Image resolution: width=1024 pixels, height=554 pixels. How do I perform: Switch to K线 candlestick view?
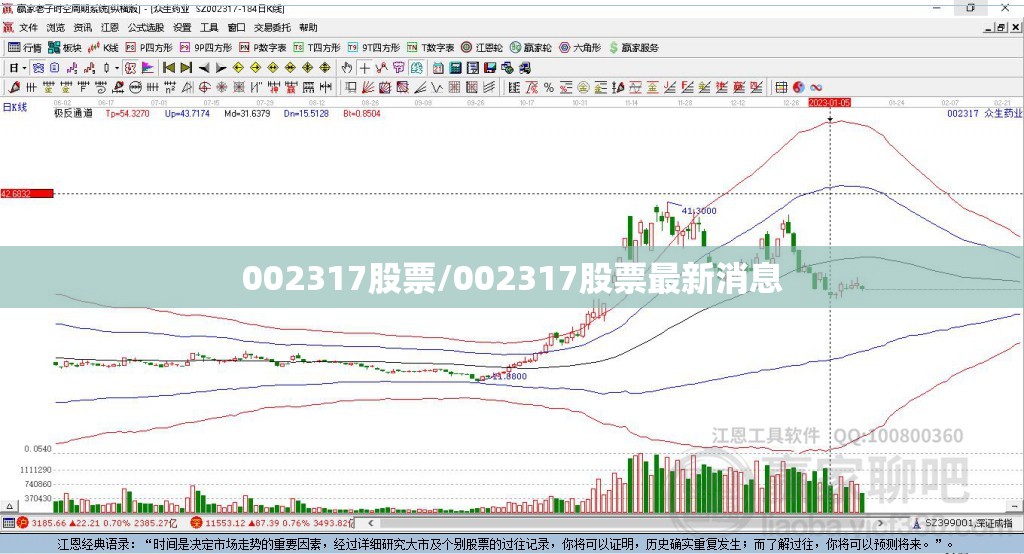pos(103,48)
